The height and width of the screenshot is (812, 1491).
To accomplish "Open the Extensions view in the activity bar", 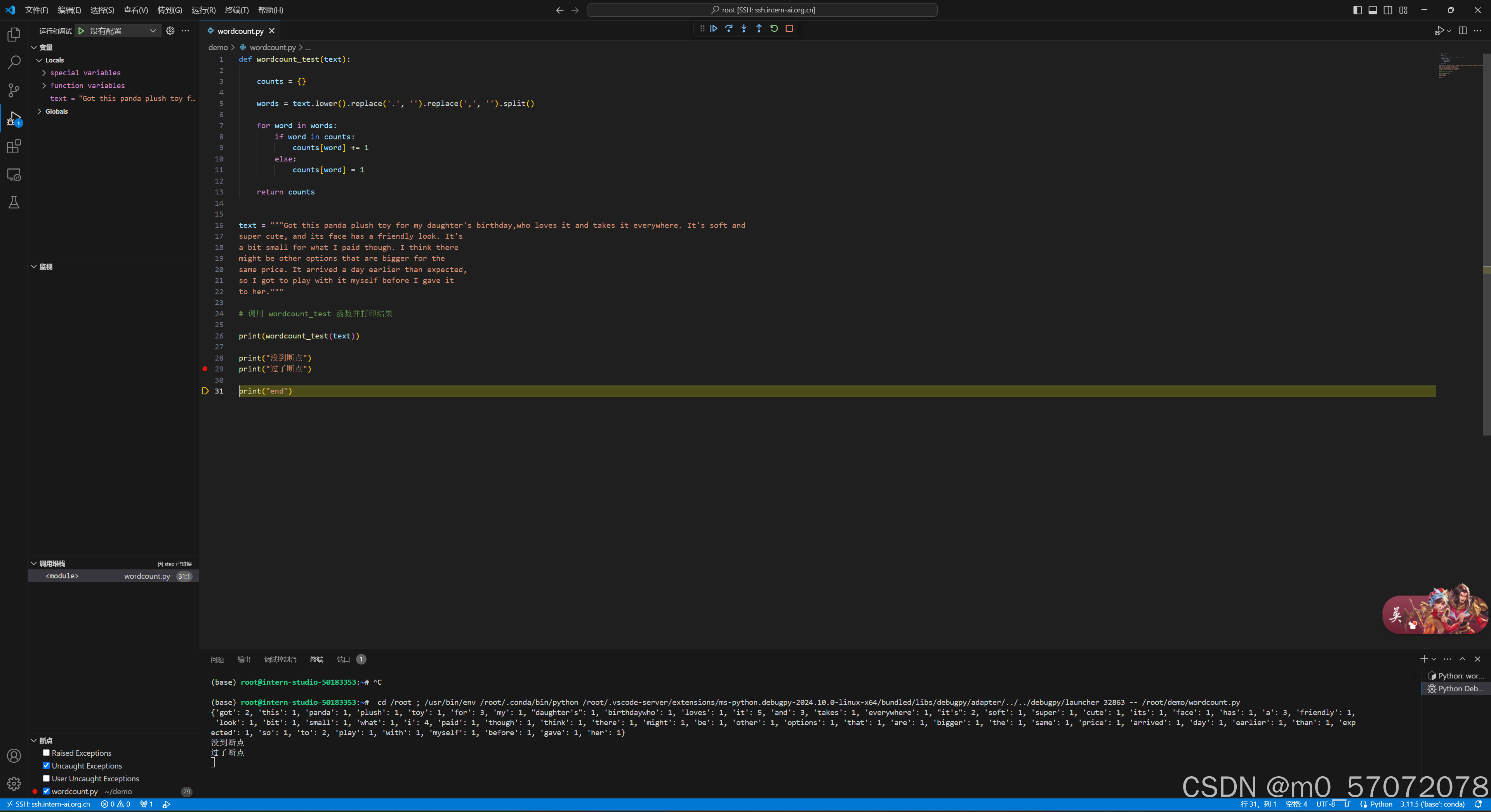I will 14,147.
